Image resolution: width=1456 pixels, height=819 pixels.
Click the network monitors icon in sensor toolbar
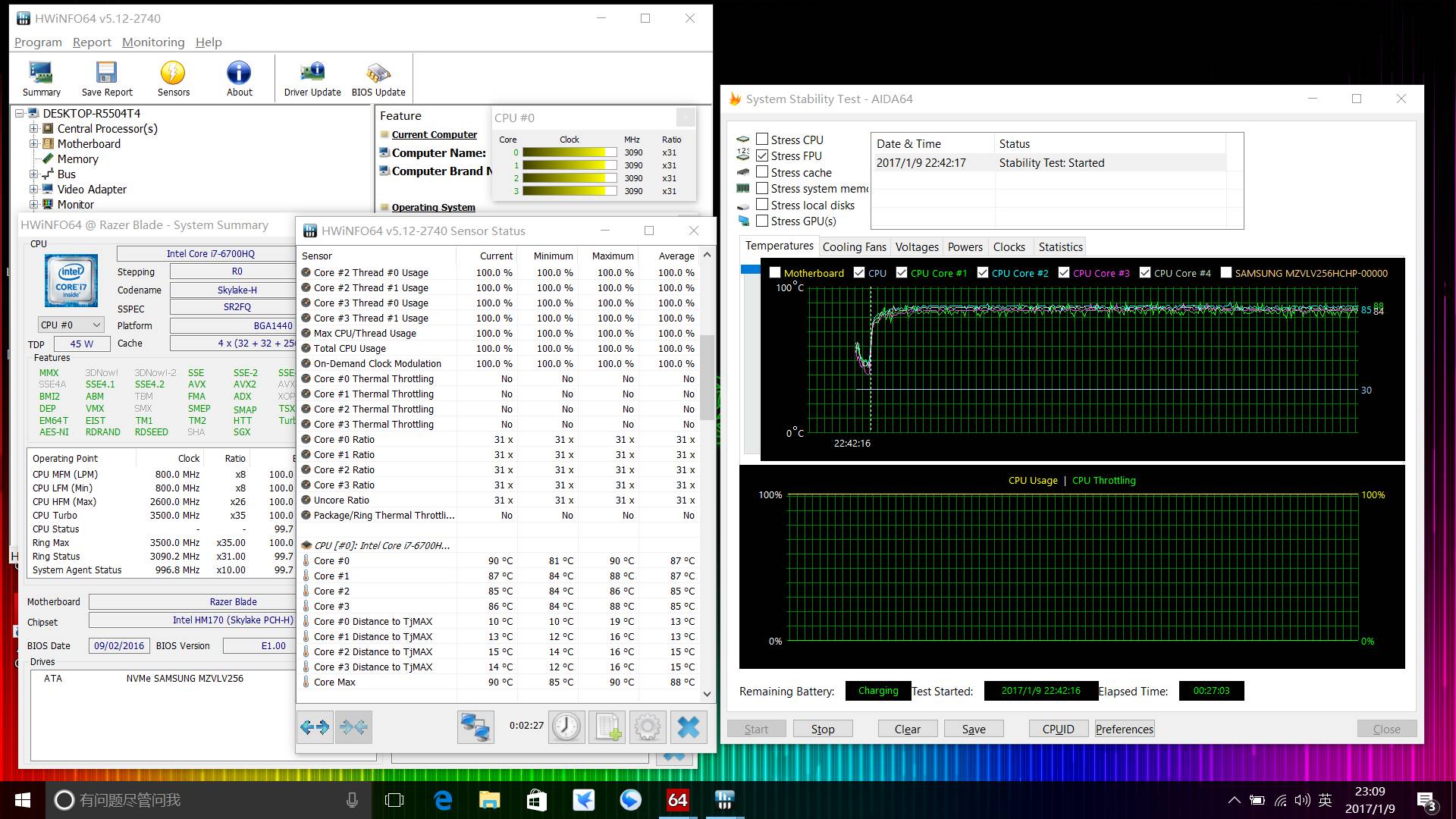(475, 726)
